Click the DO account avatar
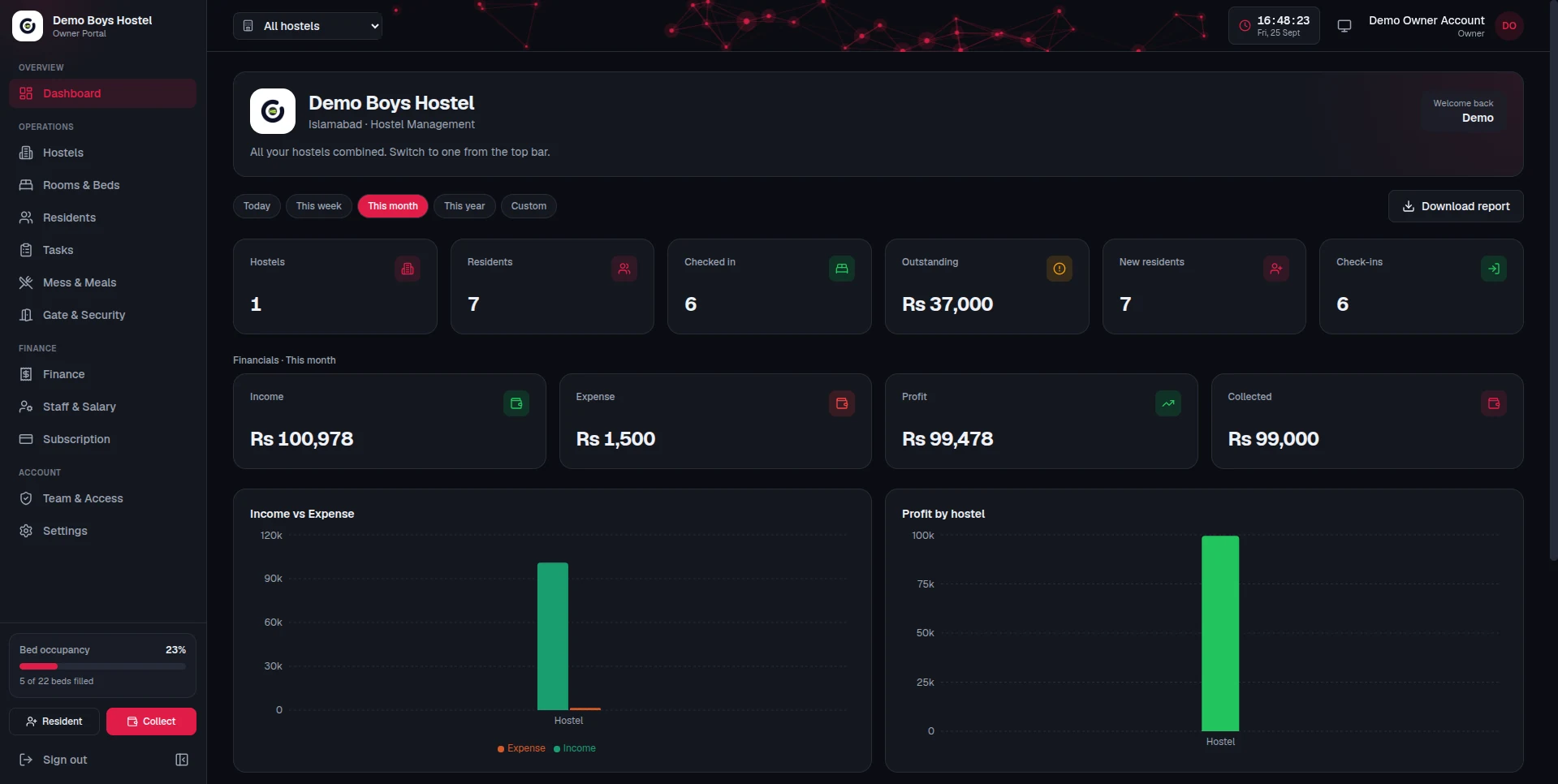This screenshot has height=784, width=1558. [1508, 26]
